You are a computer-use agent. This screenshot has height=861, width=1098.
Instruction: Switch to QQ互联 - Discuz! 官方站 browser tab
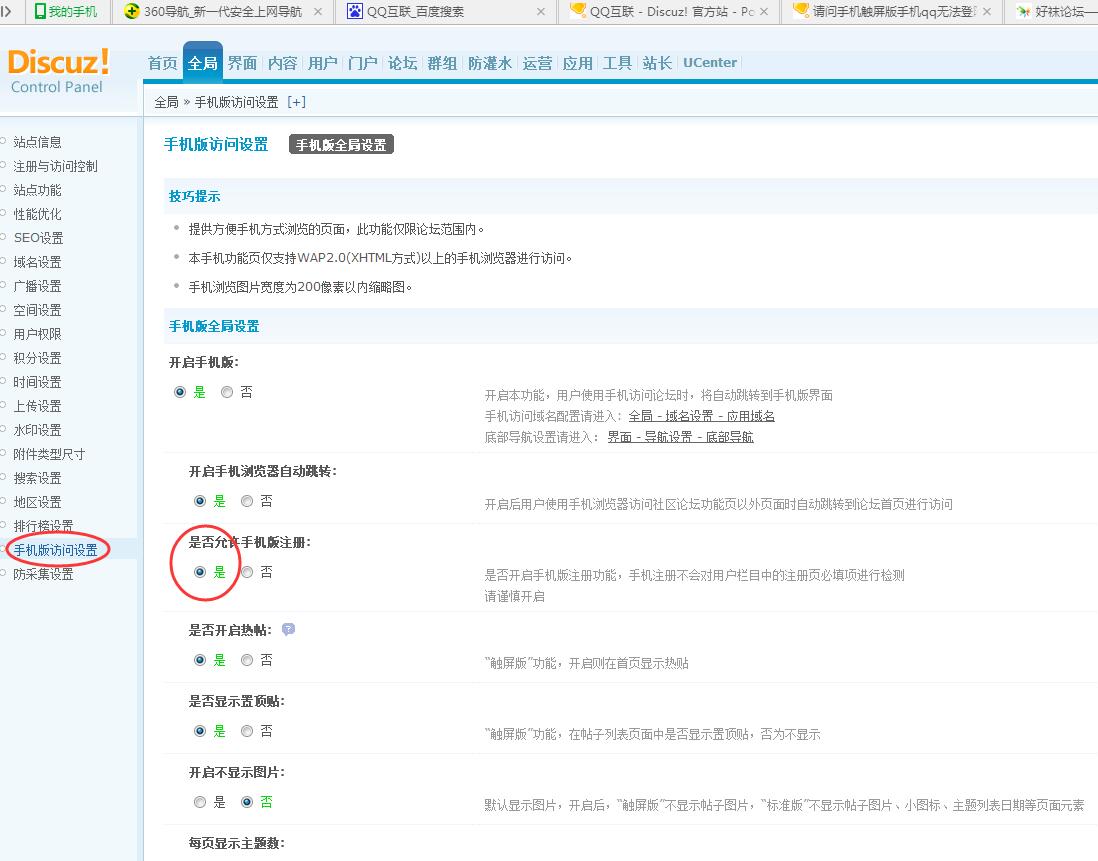pos(670,12)
